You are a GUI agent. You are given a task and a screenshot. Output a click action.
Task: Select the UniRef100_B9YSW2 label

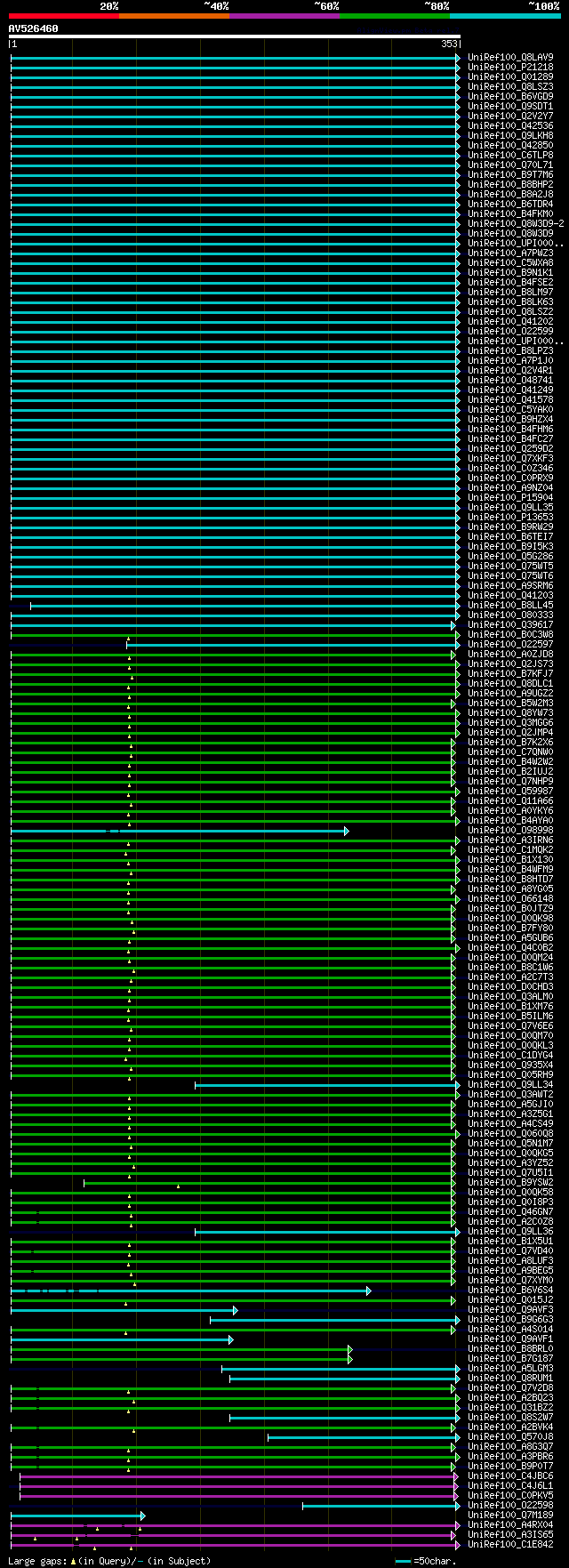[510, 1182]
